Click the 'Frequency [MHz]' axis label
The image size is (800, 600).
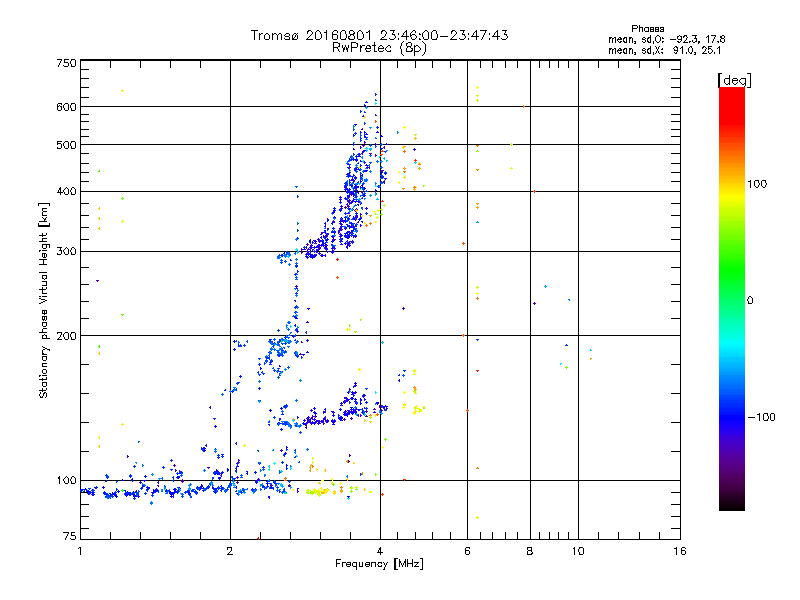pos(379,564)
